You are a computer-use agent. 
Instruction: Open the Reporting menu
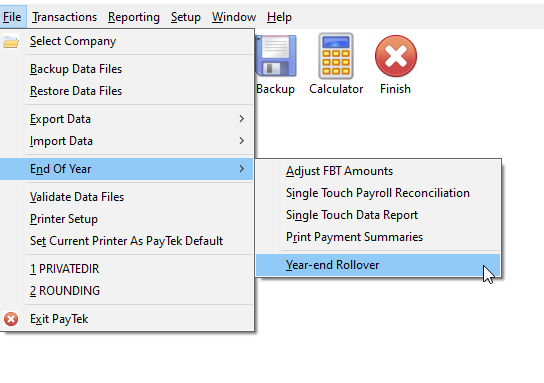click(x=134, y=17)
